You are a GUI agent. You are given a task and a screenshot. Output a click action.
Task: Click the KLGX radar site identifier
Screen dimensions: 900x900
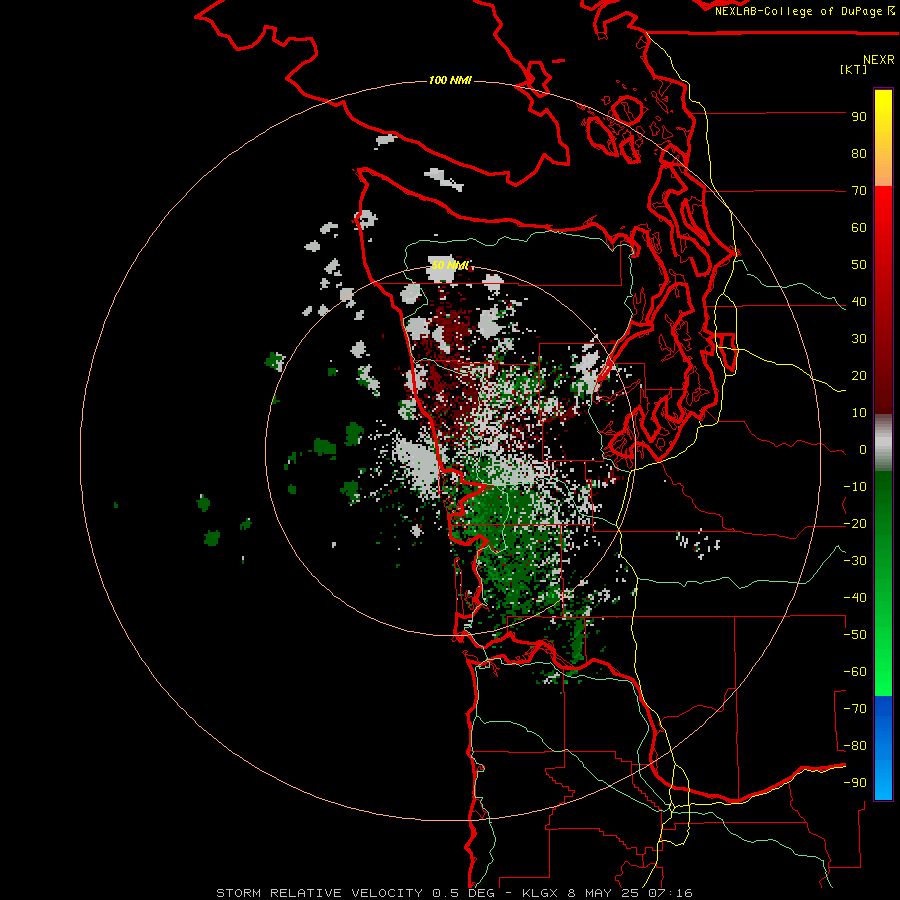click(x=540, y=893)
